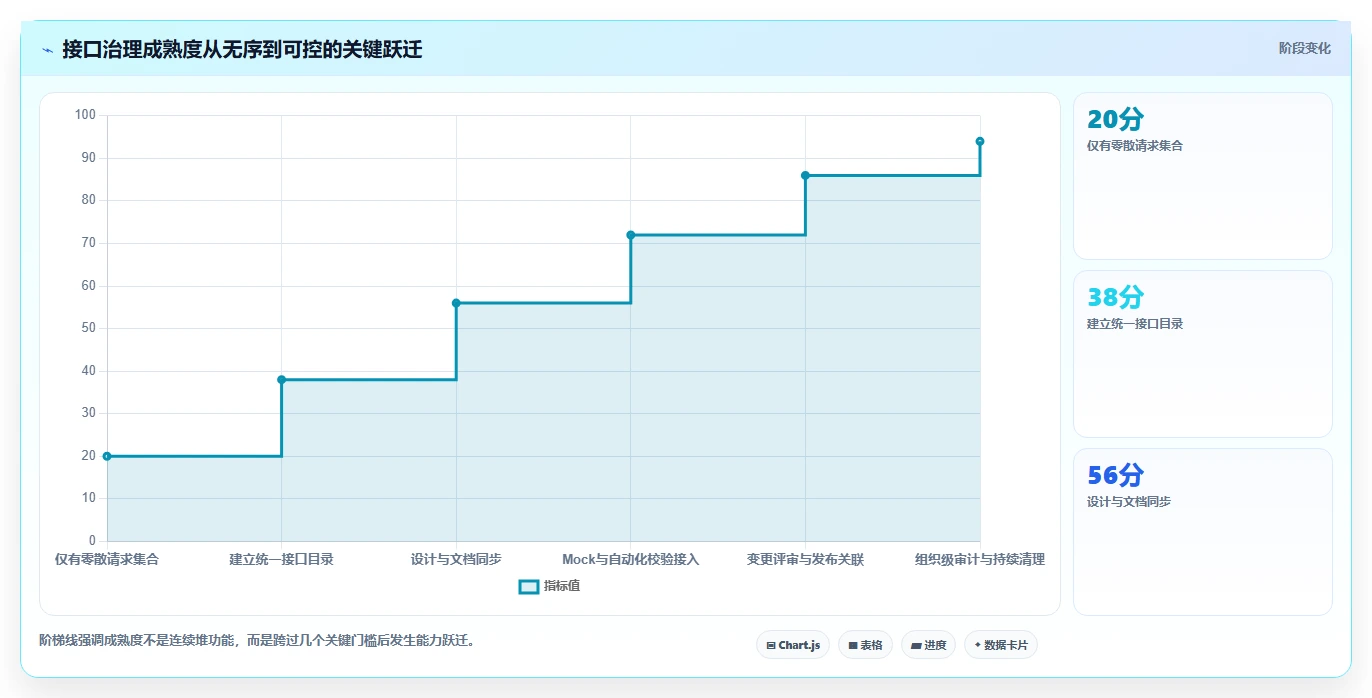Image resolution: width=1372 pixels, height=698 pixels.
Task: Toggle the 指标值 legend item
Action: tap(549, 586)
